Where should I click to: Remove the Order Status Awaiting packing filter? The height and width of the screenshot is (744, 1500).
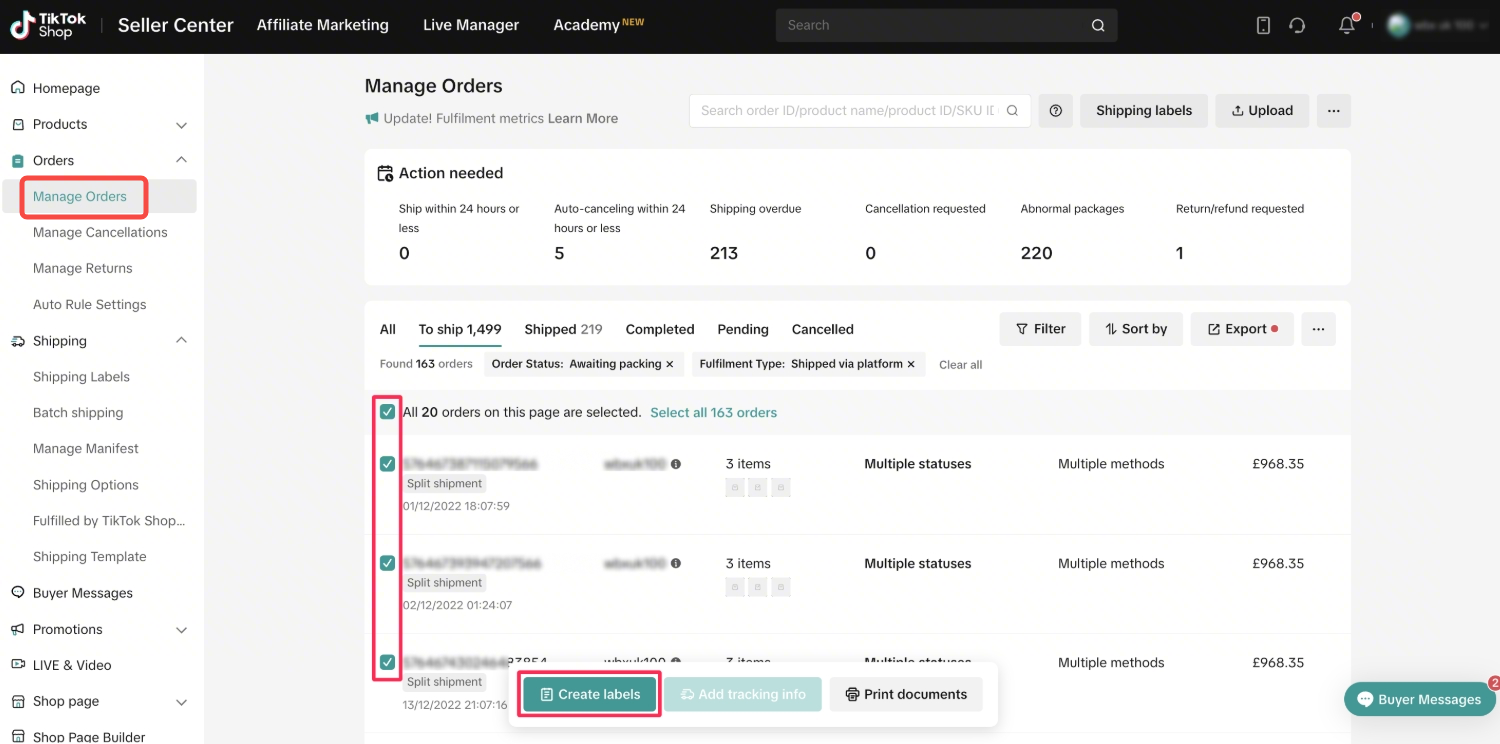click(670, 364)
